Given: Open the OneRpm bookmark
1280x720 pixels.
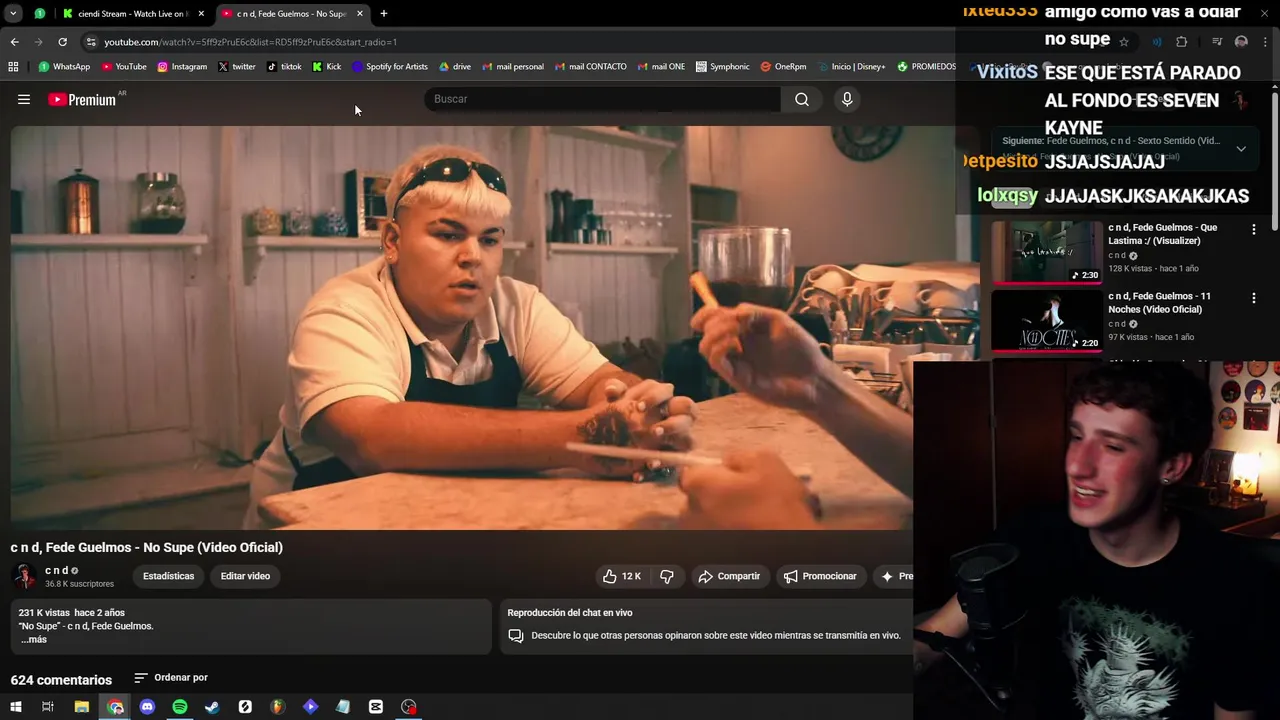Looking at the screenshot, I should click(783, 67).
